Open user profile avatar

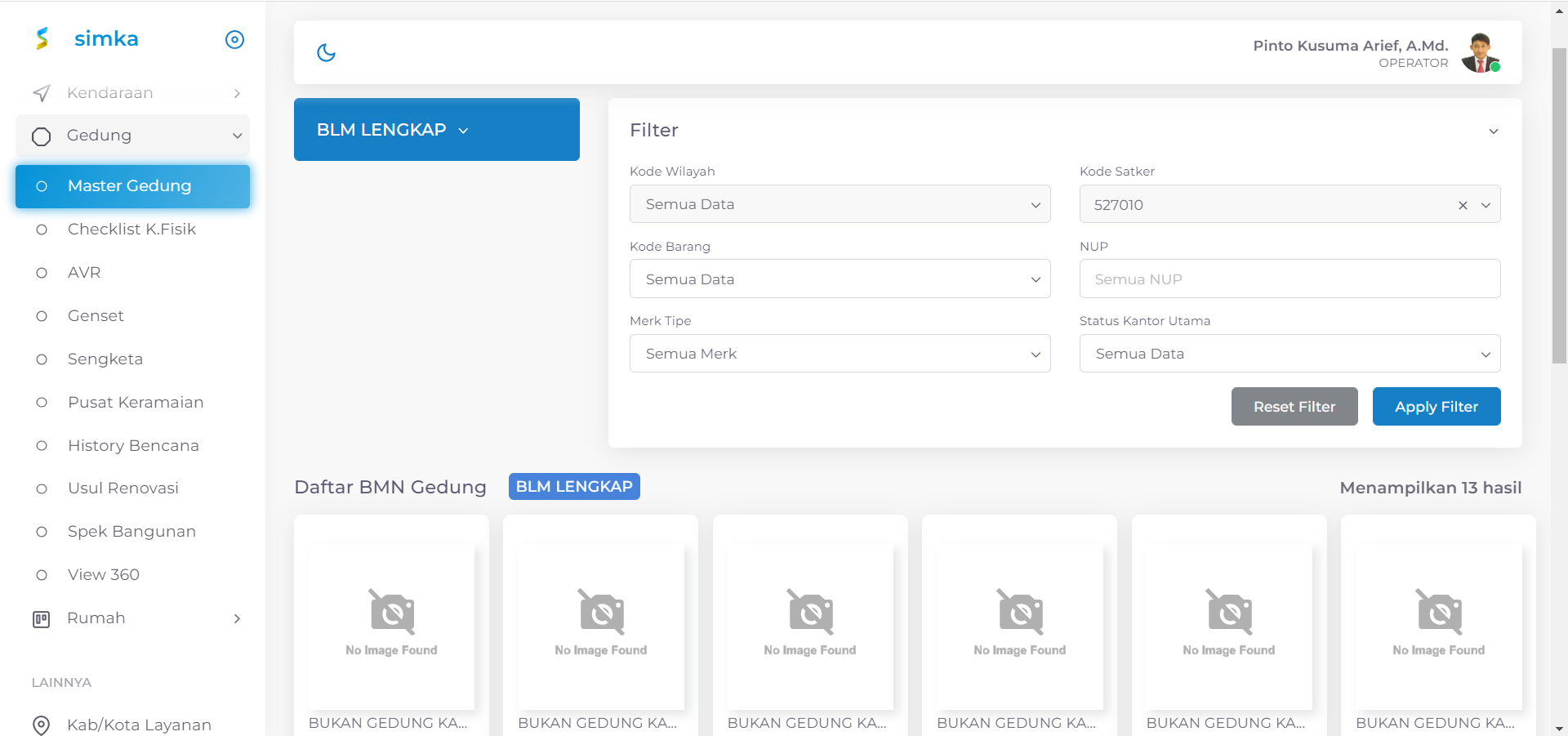point(1480,53)
